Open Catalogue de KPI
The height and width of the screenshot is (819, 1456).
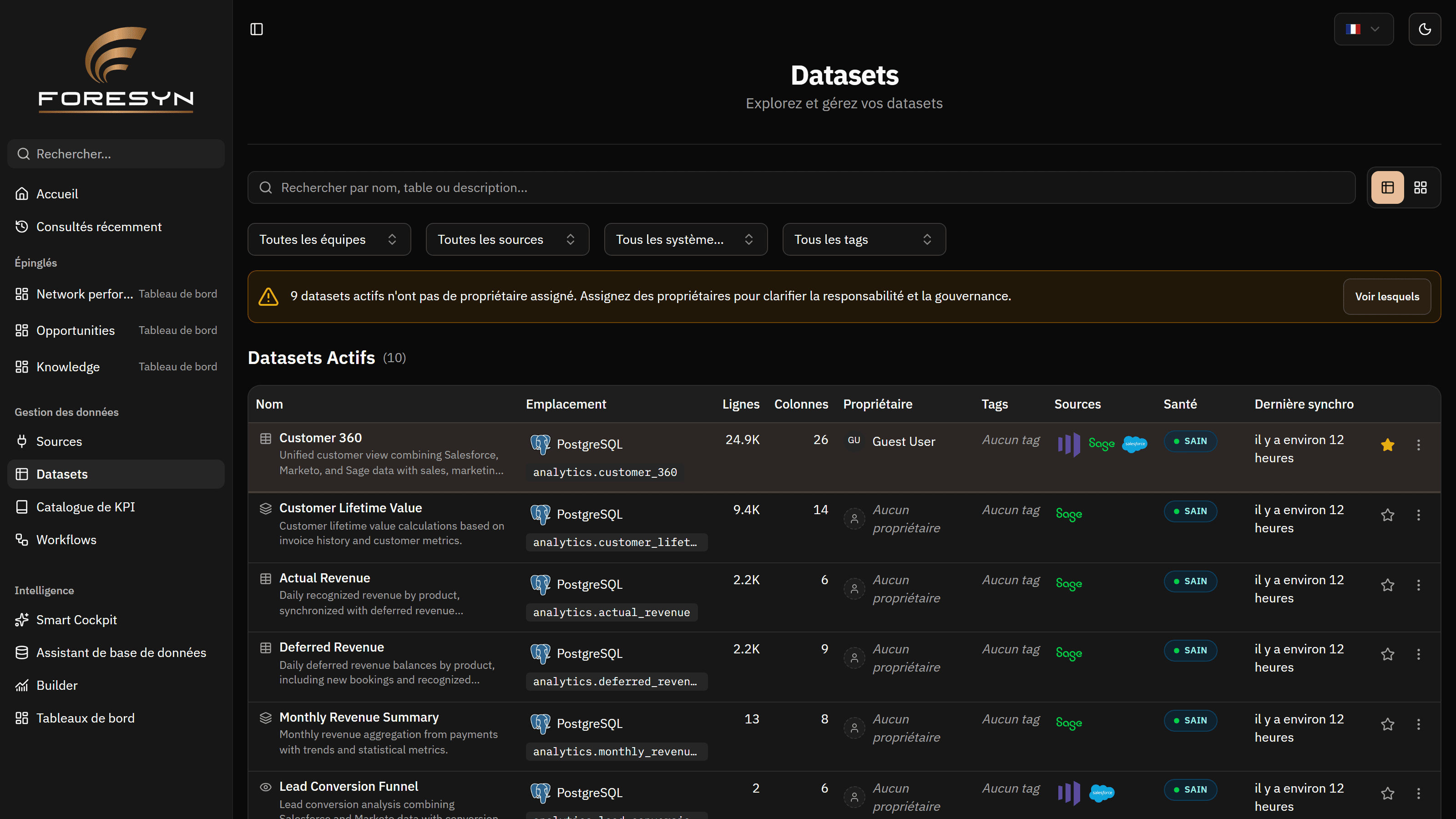116,507
